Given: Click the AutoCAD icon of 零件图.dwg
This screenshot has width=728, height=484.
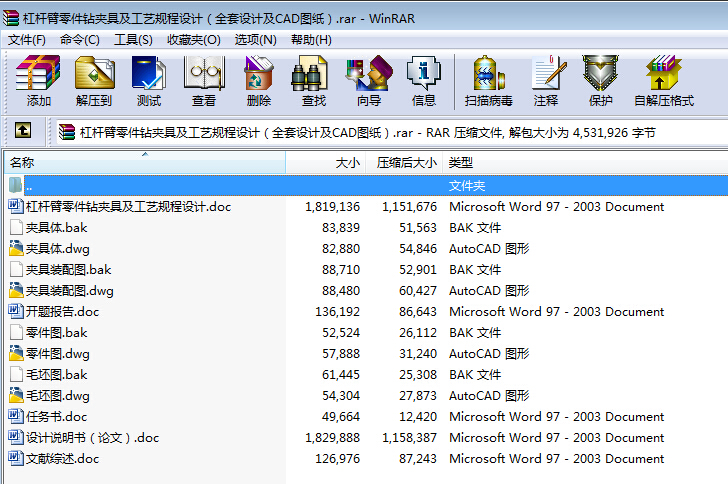Looking at the screenshot, I should [16, 353].
